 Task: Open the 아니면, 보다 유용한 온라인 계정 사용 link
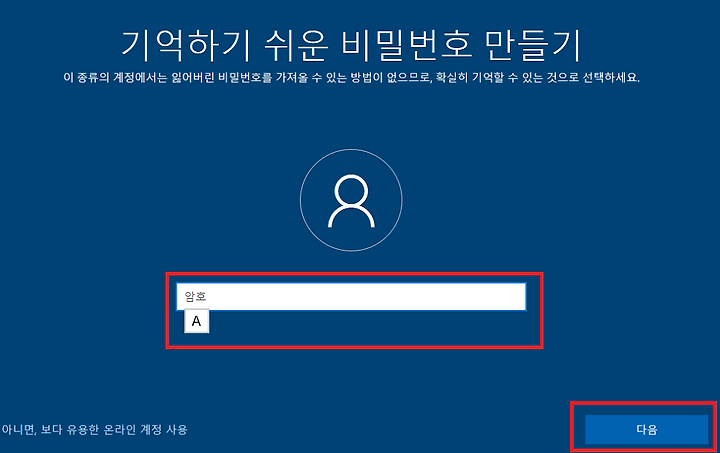click(x=95, y=430)
